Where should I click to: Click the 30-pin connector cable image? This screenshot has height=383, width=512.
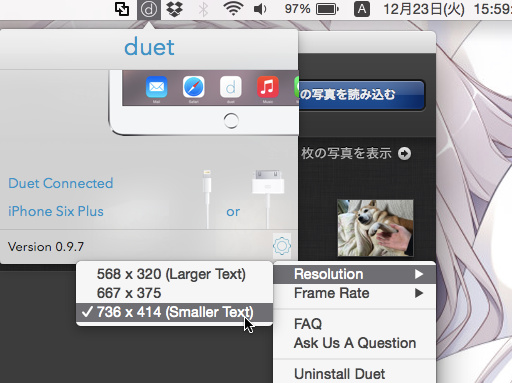(x=268, y=199)
